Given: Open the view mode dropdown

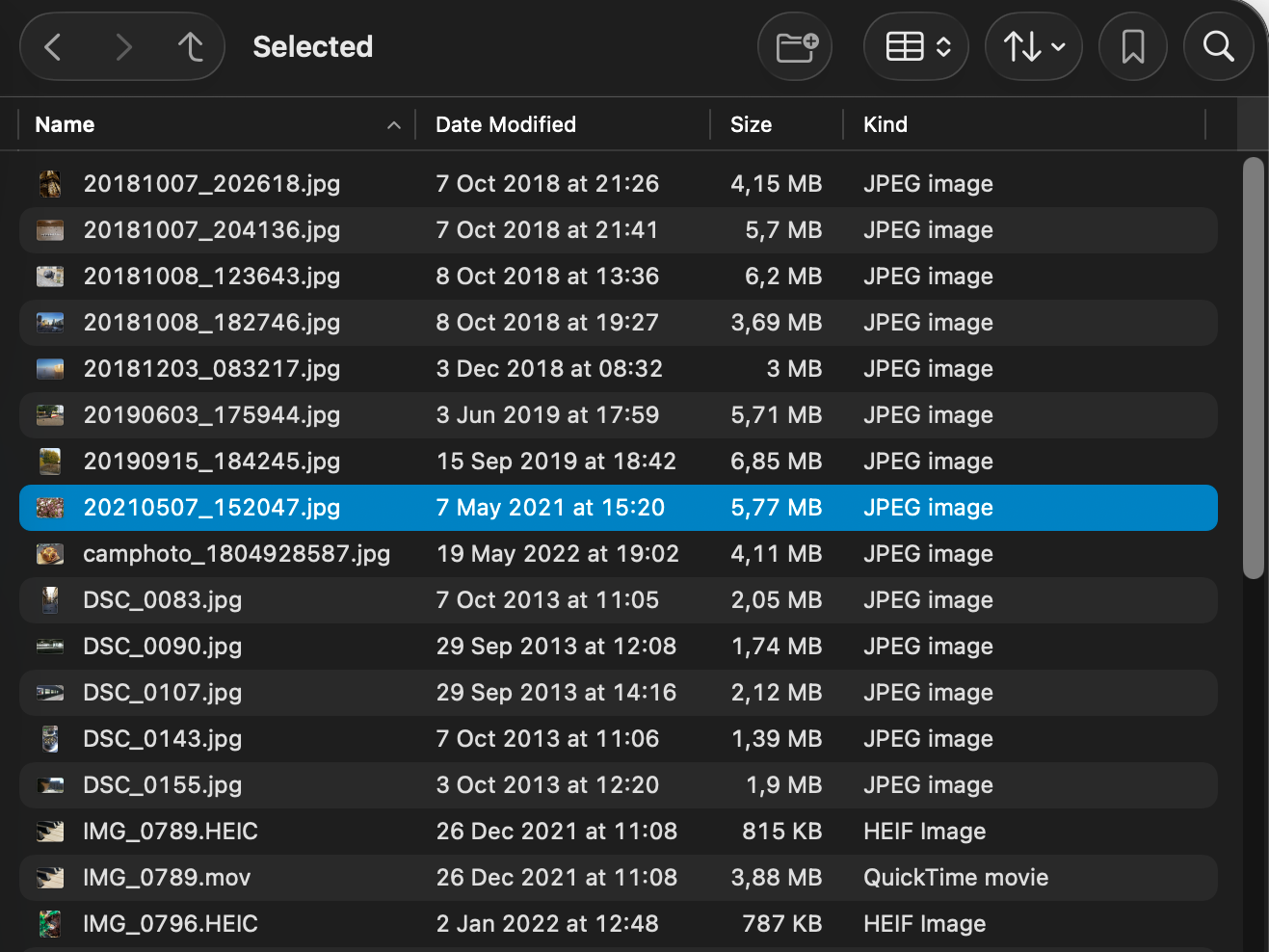Looking at the screenshot, I should pos(917,46).
